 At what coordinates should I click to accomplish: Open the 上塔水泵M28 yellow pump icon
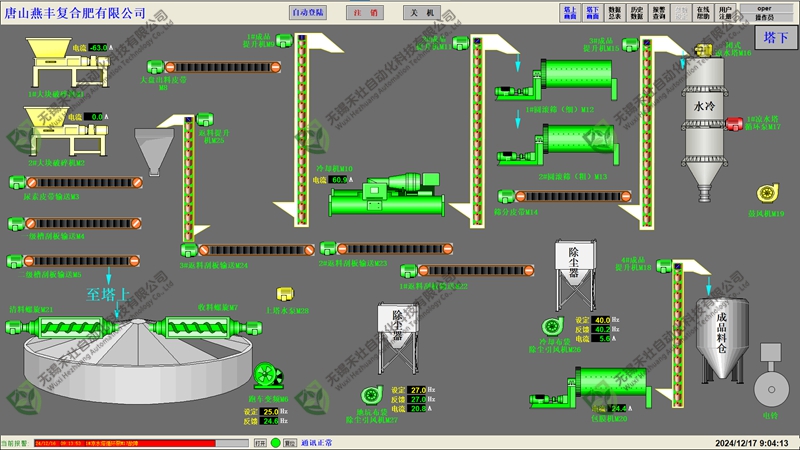[285, 296]
